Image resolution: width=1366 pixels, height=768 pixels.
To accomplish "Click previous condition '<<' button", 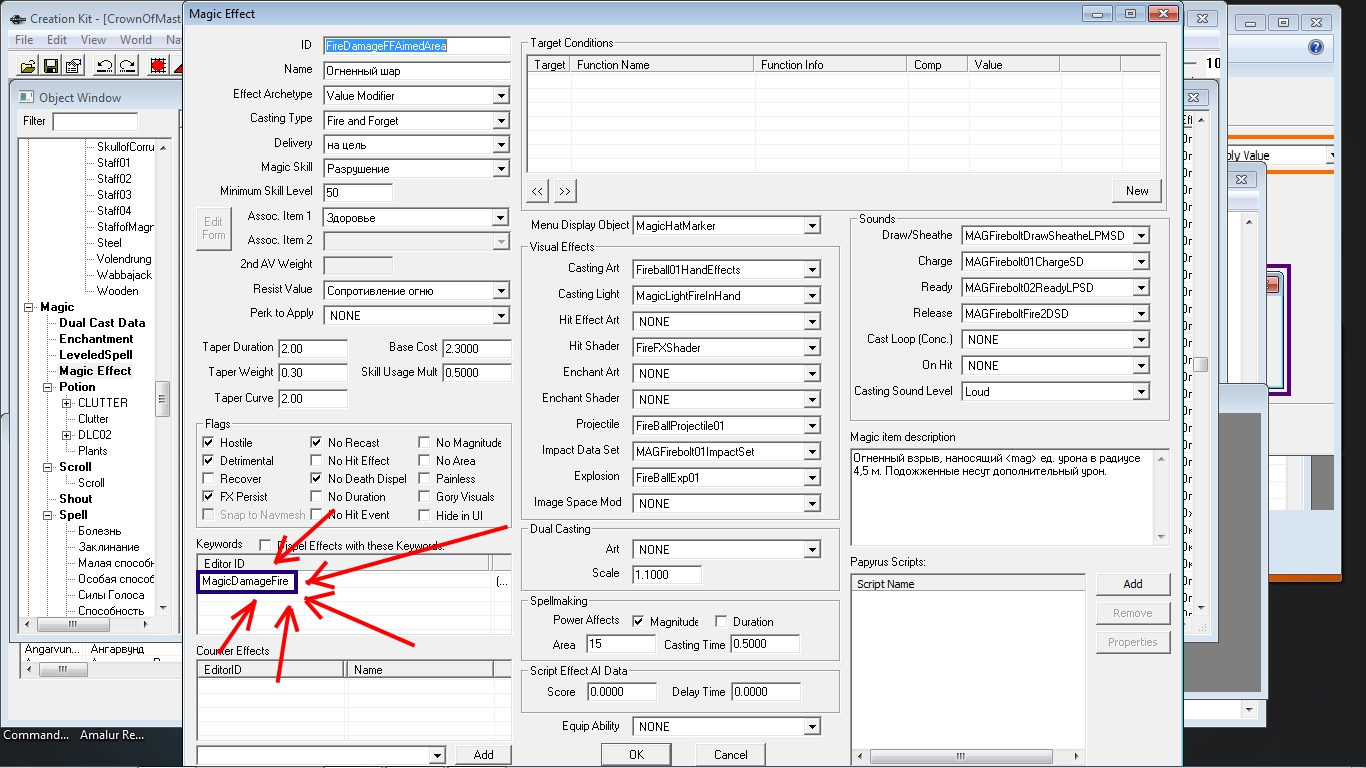I will tap(538, 191).
